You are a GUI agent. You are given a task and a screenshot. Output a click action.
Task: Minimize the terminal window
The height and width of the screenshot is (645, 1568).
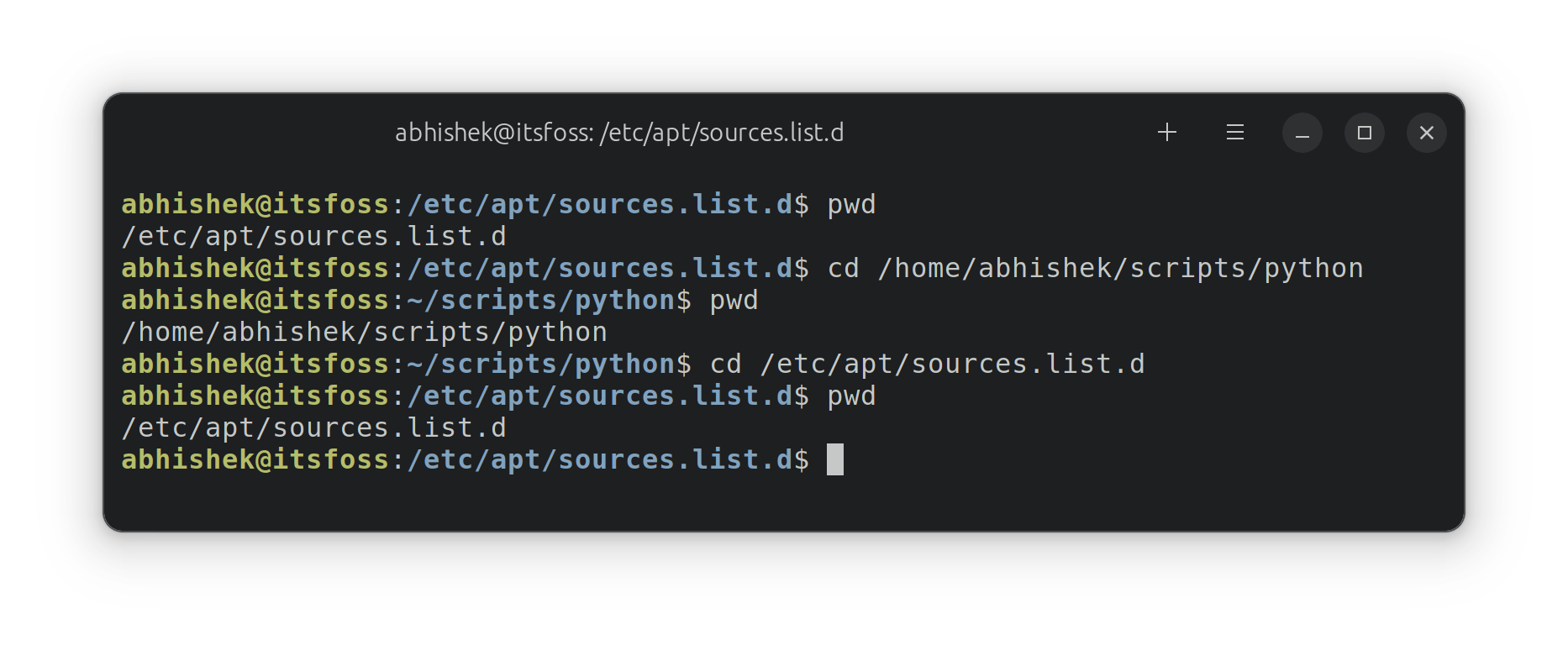pos(1302,133)
